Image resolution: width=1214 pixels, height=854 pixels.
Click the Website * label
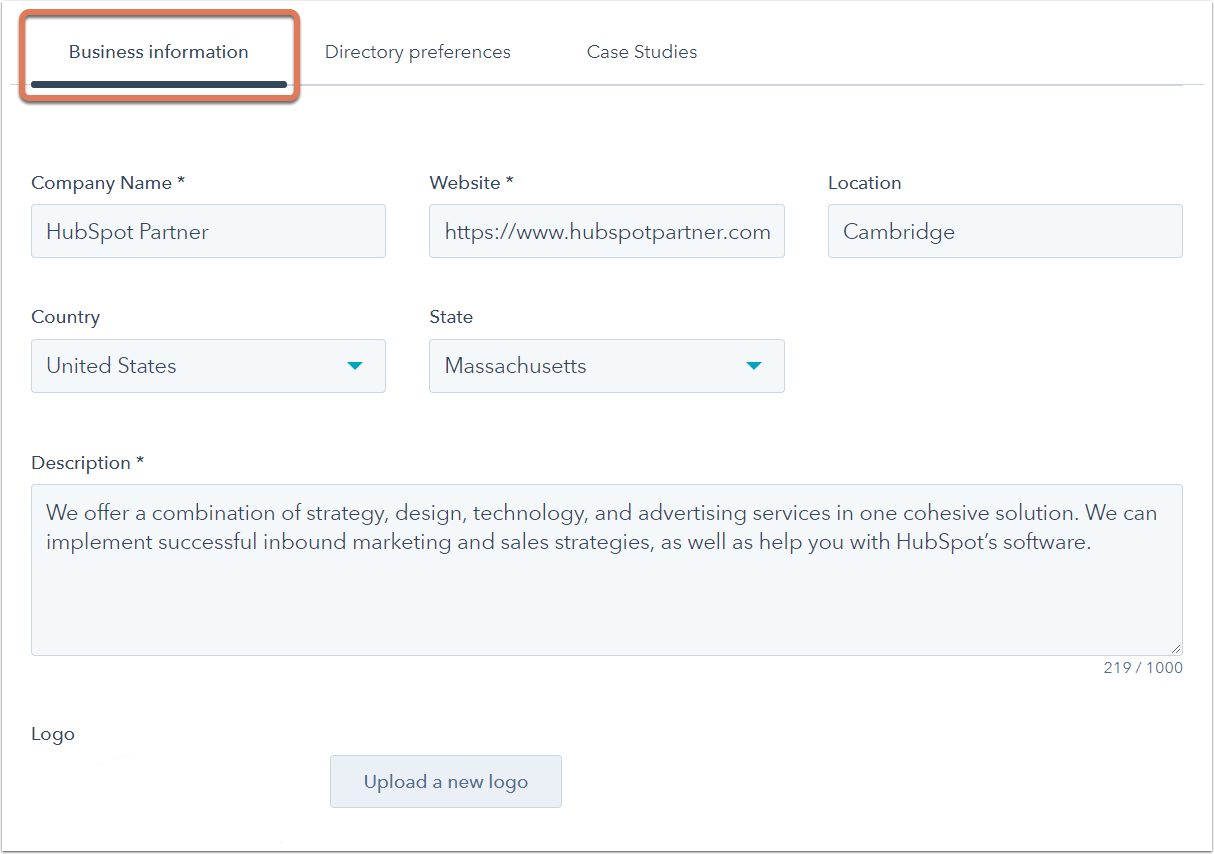click(x=471, y=183)
